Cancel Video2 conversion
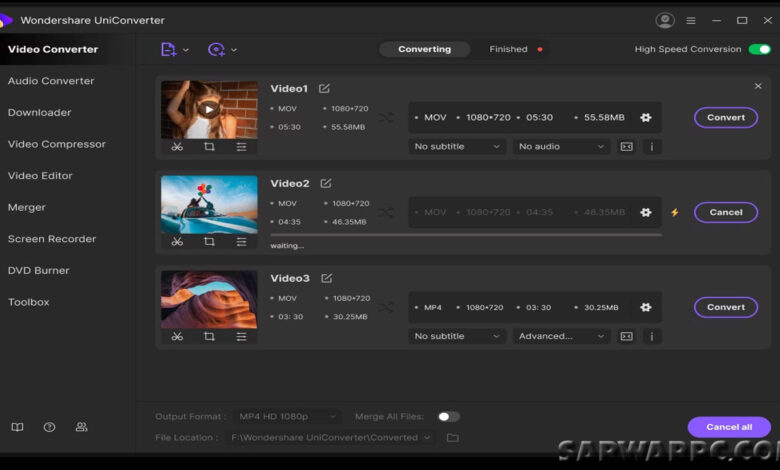Viewport: 780px width, 470px height. point(726,212)
